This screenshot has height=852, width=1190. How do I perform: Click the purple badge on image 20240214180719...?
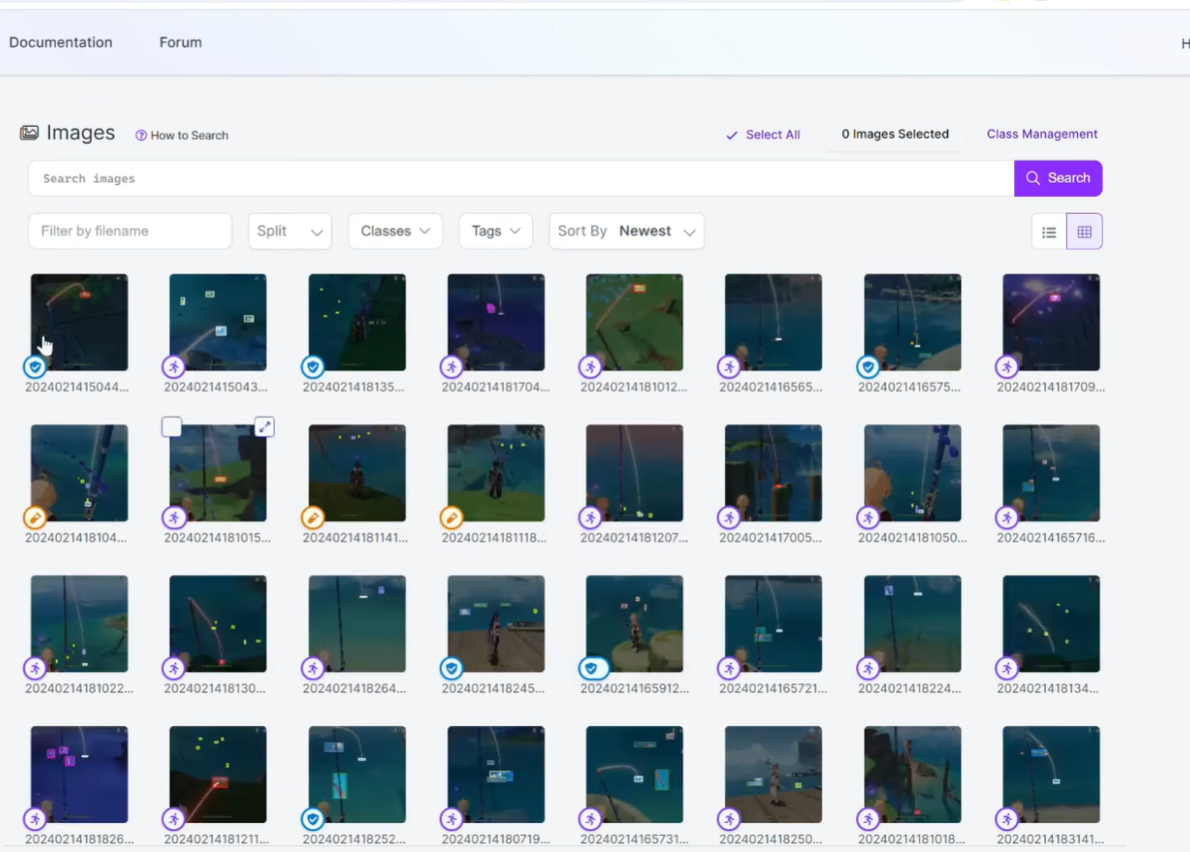coord(451,819)
